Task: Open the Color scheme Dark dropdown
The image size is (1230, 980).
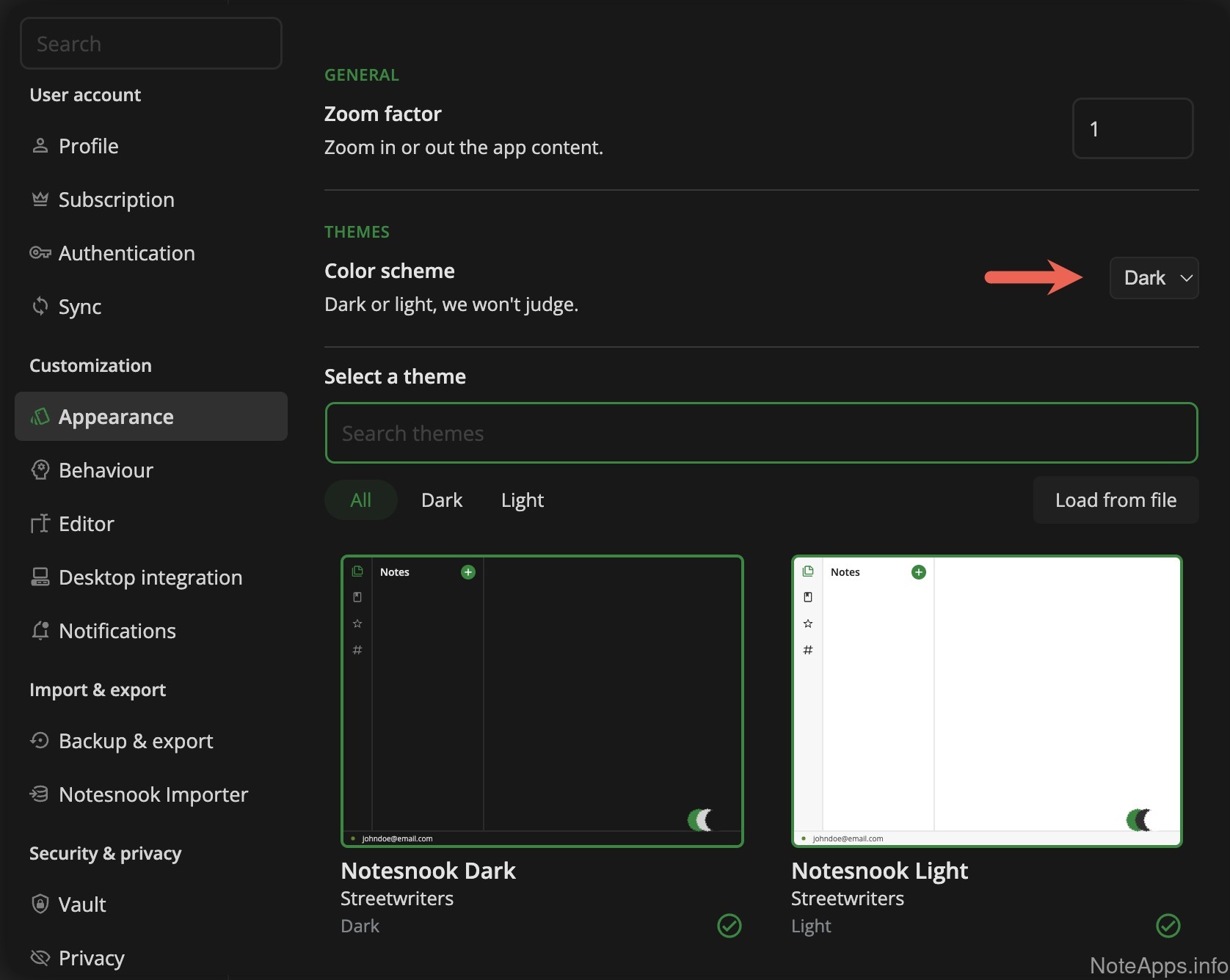Action: 1154,278
